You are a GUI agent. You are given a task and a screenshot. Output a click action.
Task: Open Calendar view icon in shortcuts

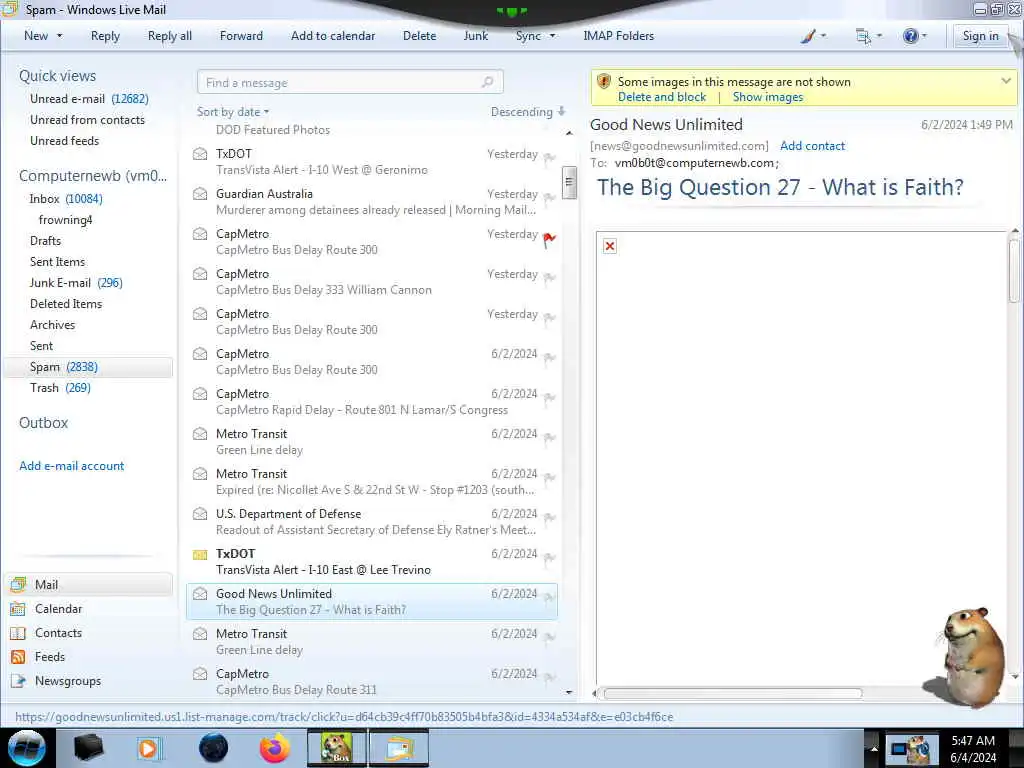tap(18, 609)
